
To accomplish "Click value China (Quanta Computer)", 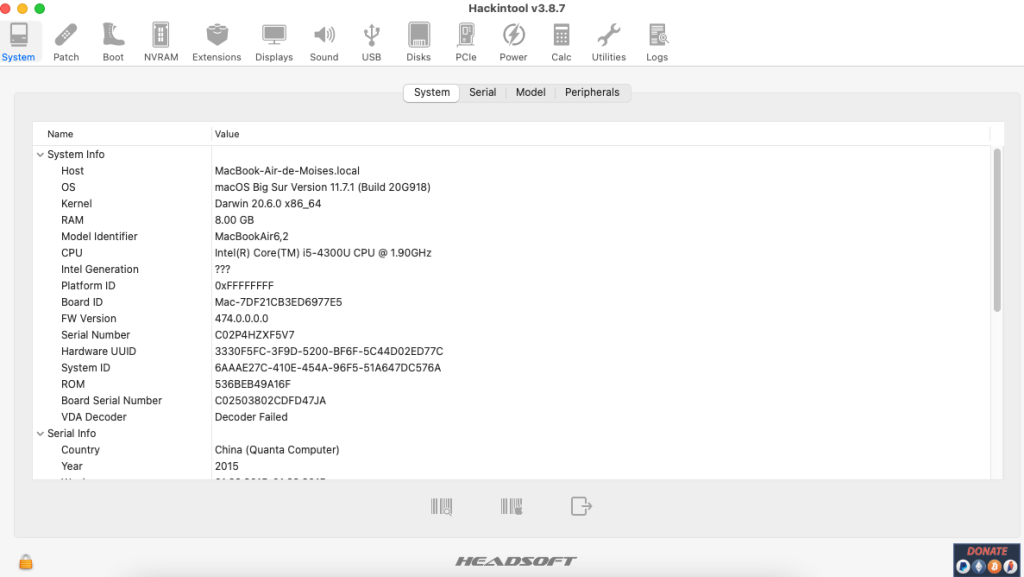I will click(x=277, y=450).
